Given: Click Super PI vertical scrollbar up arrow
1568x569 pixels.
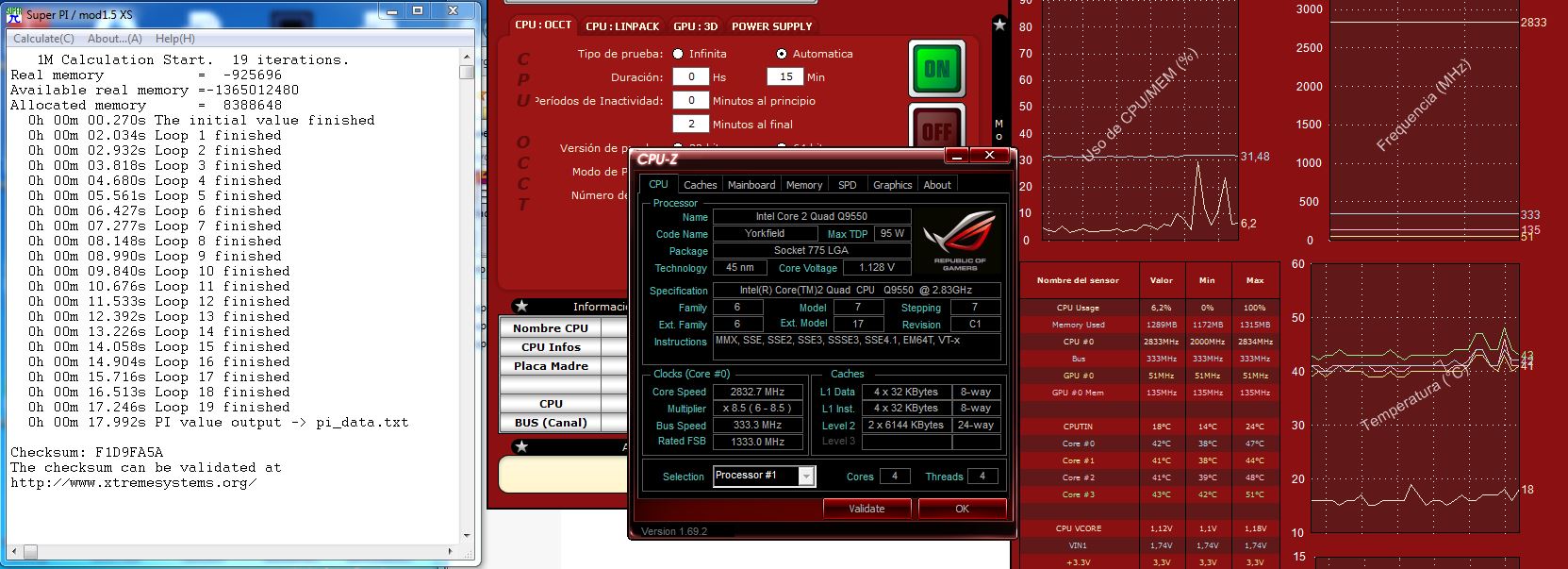Looking at the screenshot, I should 467,58.
